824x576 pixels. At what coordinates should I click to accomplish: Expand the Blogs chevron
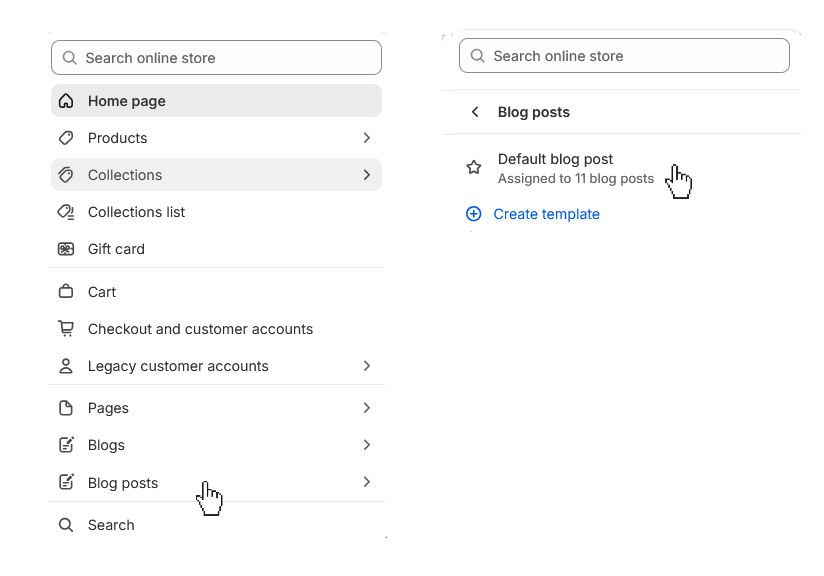click(367, 445)
